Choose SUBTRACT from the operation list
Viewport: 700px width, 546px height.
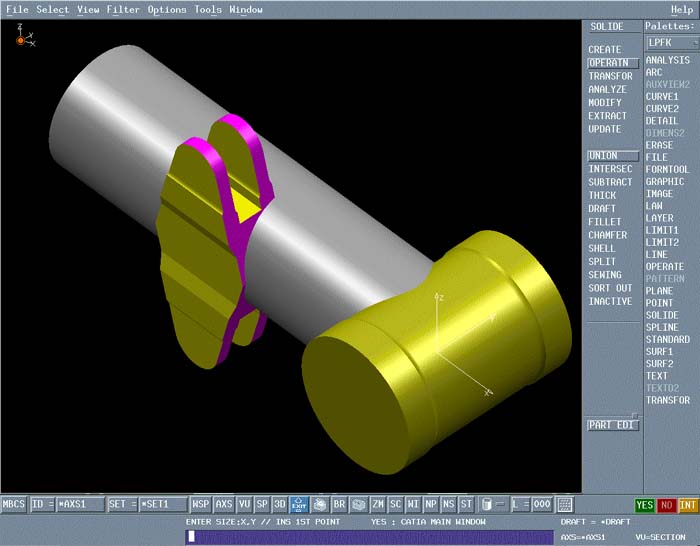(610, 182)
